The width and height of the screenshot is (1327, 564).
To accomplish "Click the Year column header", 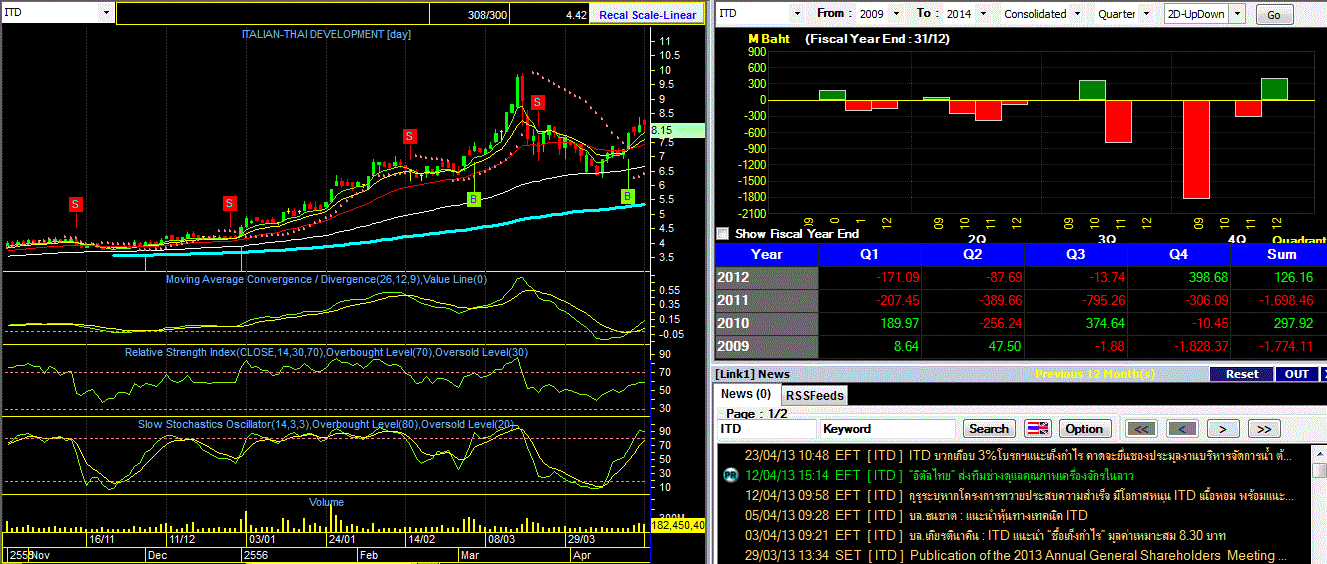I will click(x=767, y=254).
